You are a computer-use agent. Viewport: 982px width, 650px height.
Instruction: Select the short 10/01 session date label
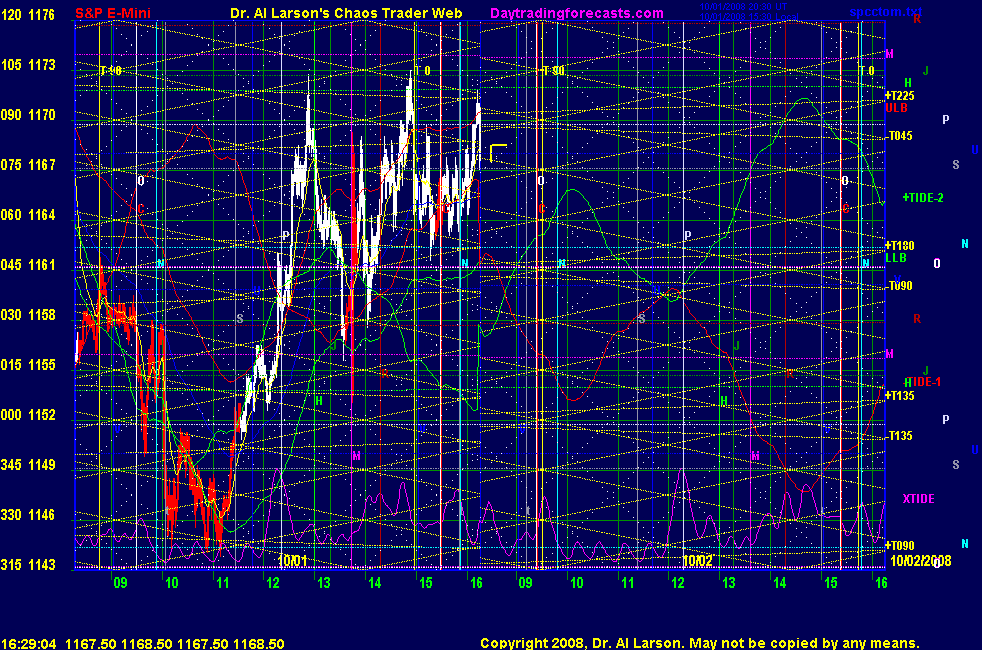click(x=292, y=560)
